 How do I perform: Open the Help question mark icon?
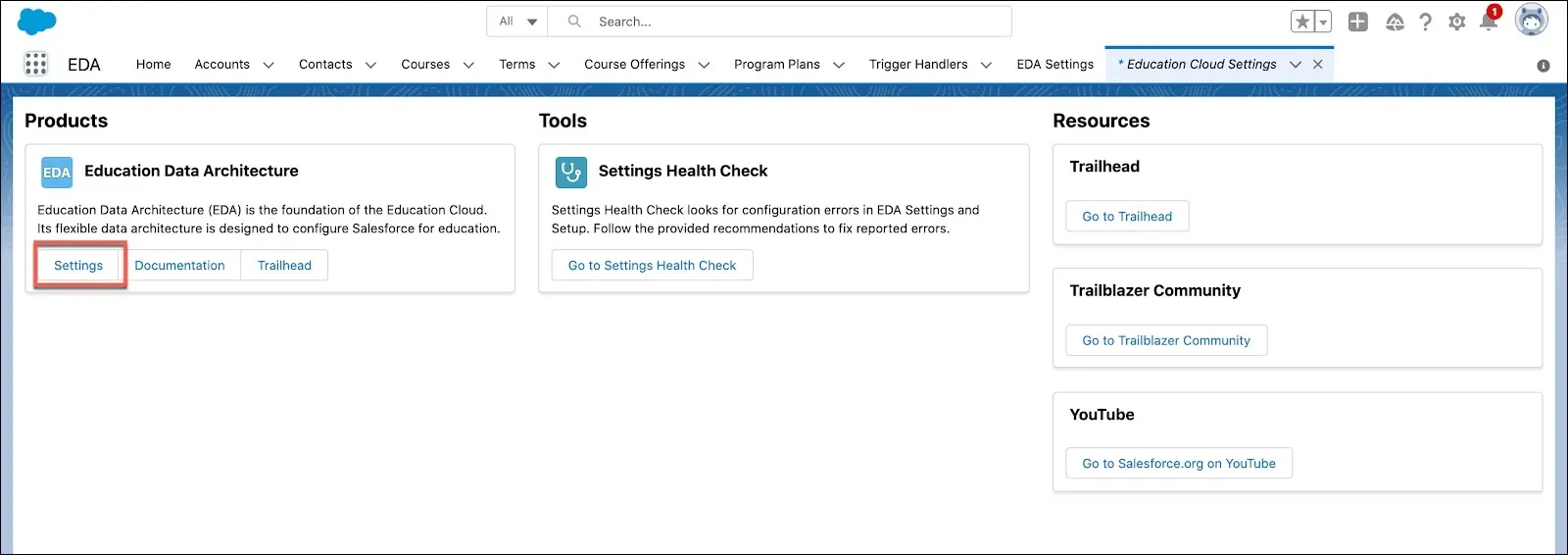pos(1426,22)
